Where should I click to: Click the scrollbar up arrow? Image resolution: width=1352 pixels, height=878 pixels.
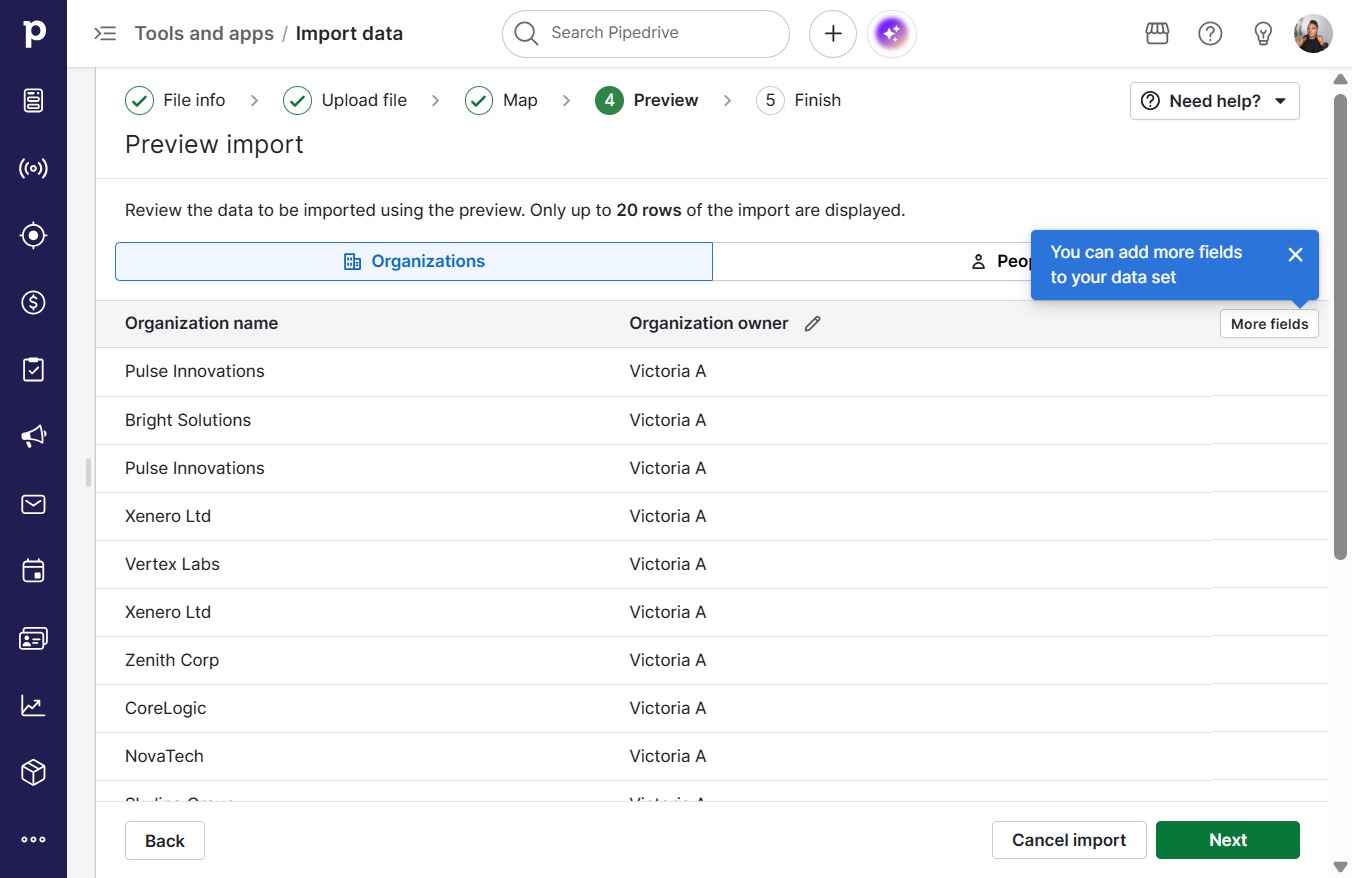pos(1341,79)
